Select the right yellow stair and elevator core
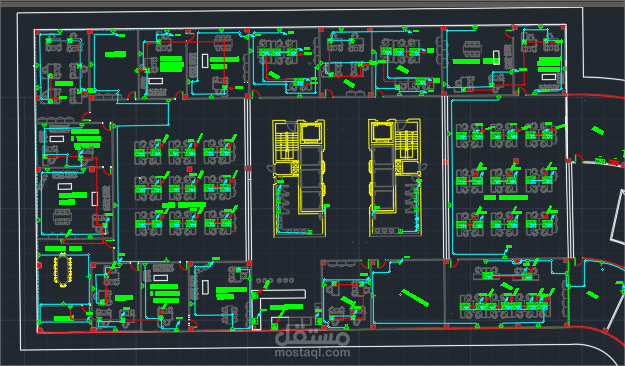625x366 pixels. (395, 177)
